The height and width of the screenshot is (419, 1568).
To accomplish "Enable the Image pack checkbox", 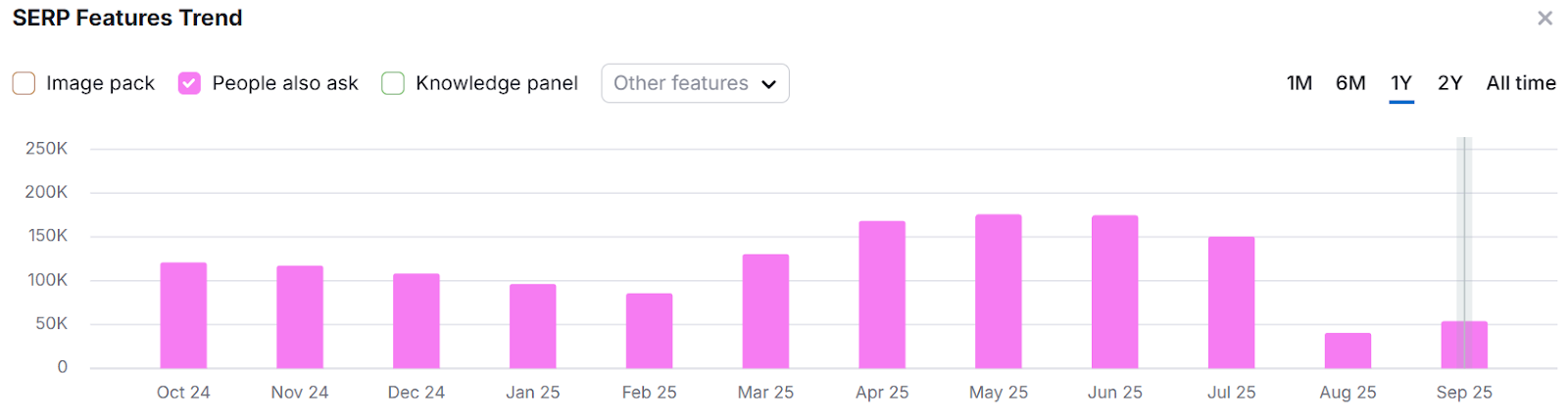I will click(24, 83).
